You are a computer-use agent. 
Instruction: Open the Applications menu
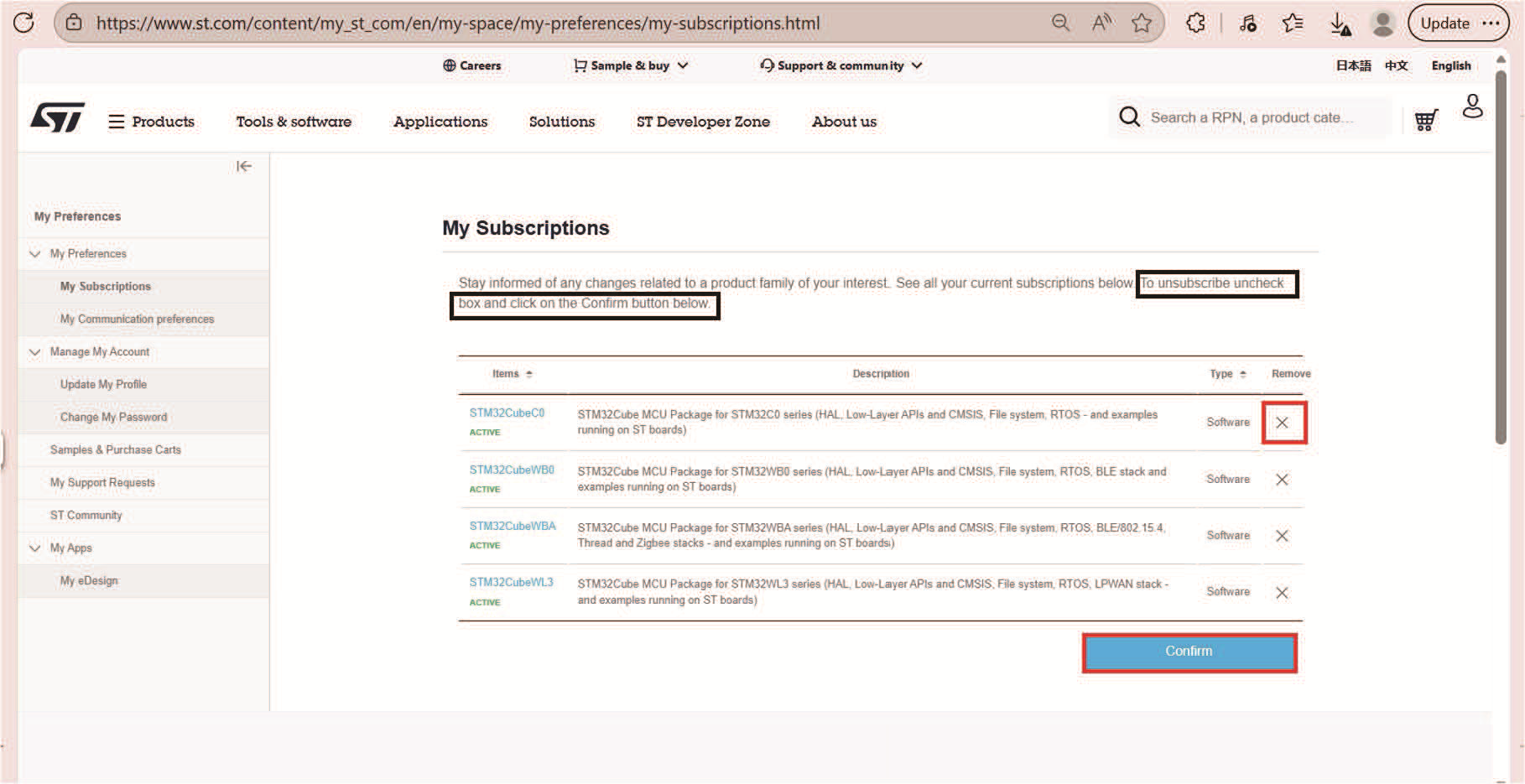point(440,122)
